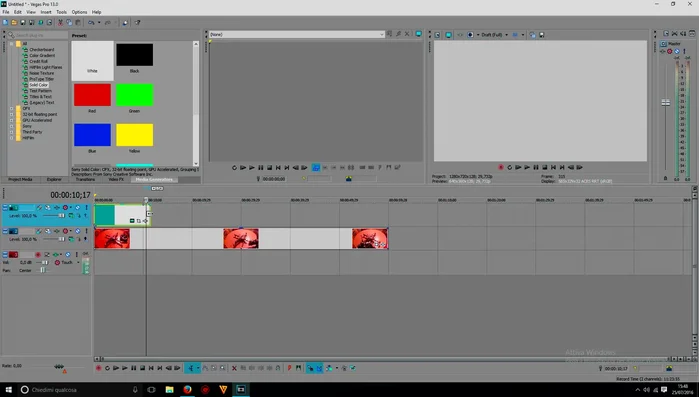699x397 pixels.
Task: Click Play in the video preview transport
Action: pos(527,168)
